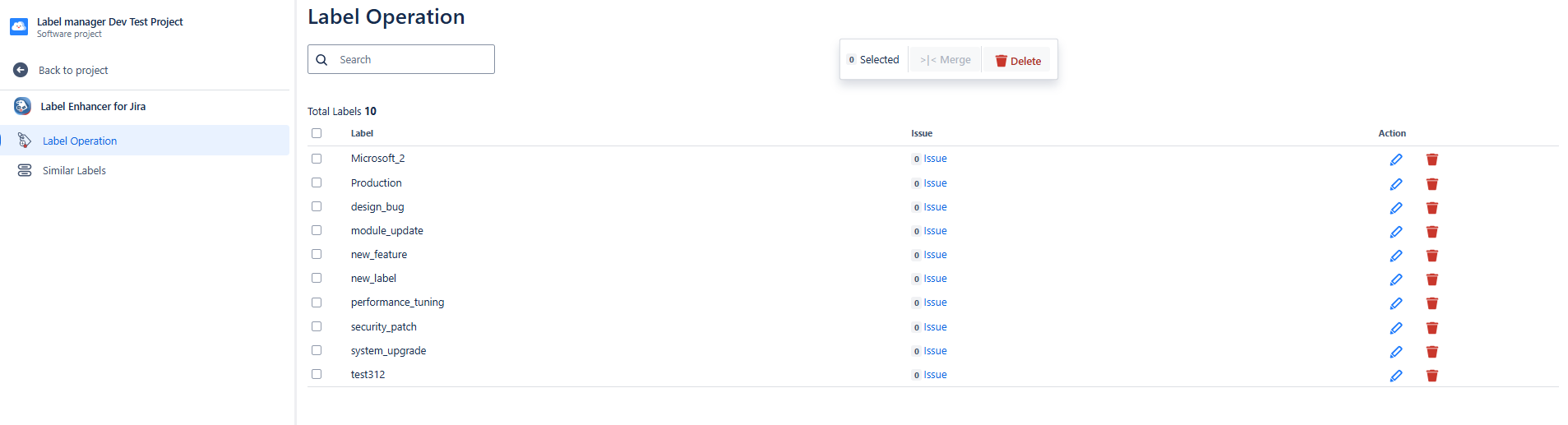Delete the security_patch label trash icon
Viewport: 1568px width, 425px height.
(x=1432, y=328)
